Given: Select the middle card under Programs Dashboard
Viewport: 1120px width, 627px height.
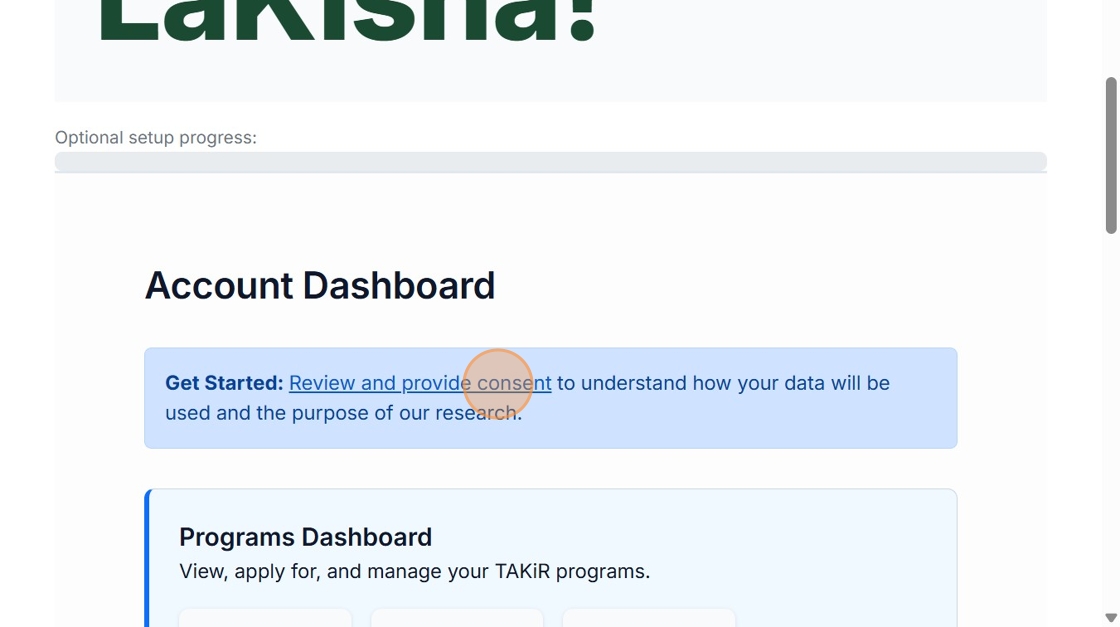Looking at the screenshot, I should [457, 617].
